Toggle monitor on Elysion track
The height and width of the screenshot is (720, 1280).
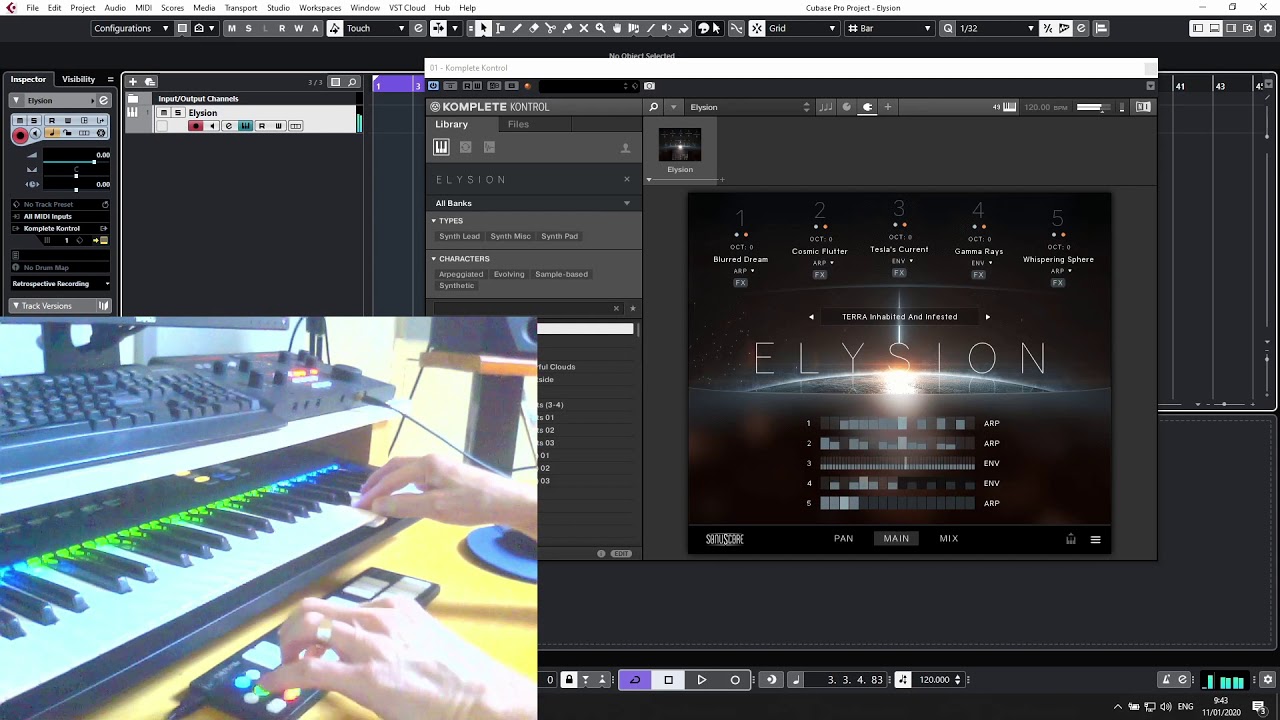pyautogui.click(x=212, y=126)
